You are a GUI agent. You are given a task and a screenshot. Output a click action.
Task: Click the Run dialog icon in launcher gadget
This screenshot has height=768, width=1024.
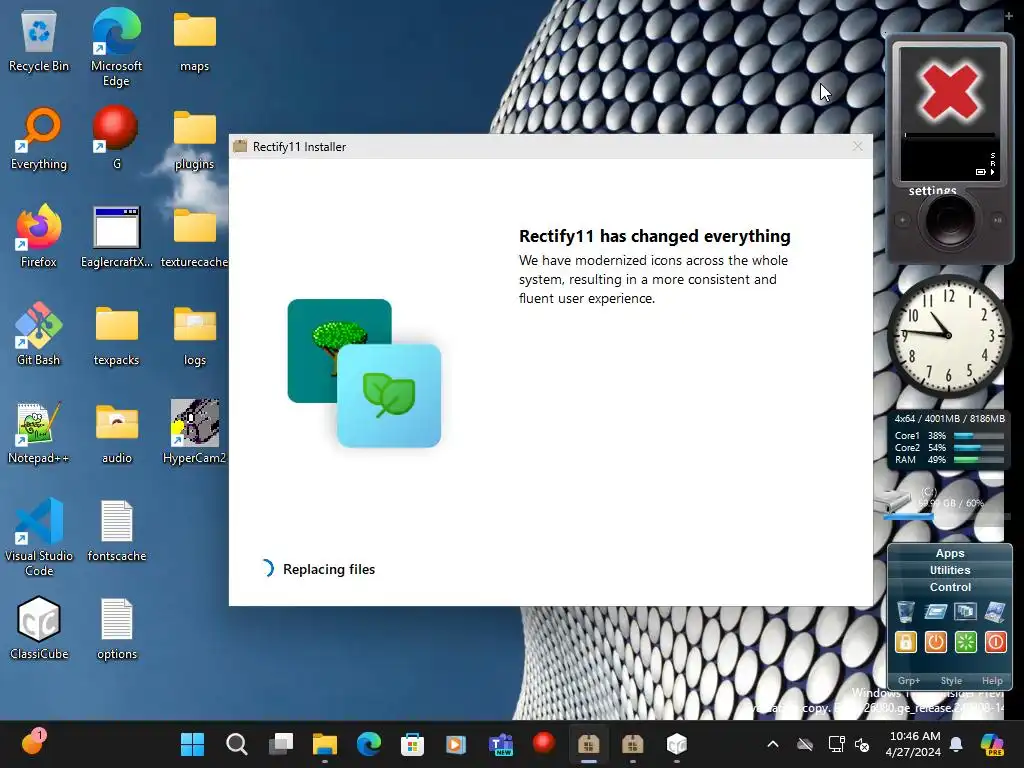coord(935,612)
